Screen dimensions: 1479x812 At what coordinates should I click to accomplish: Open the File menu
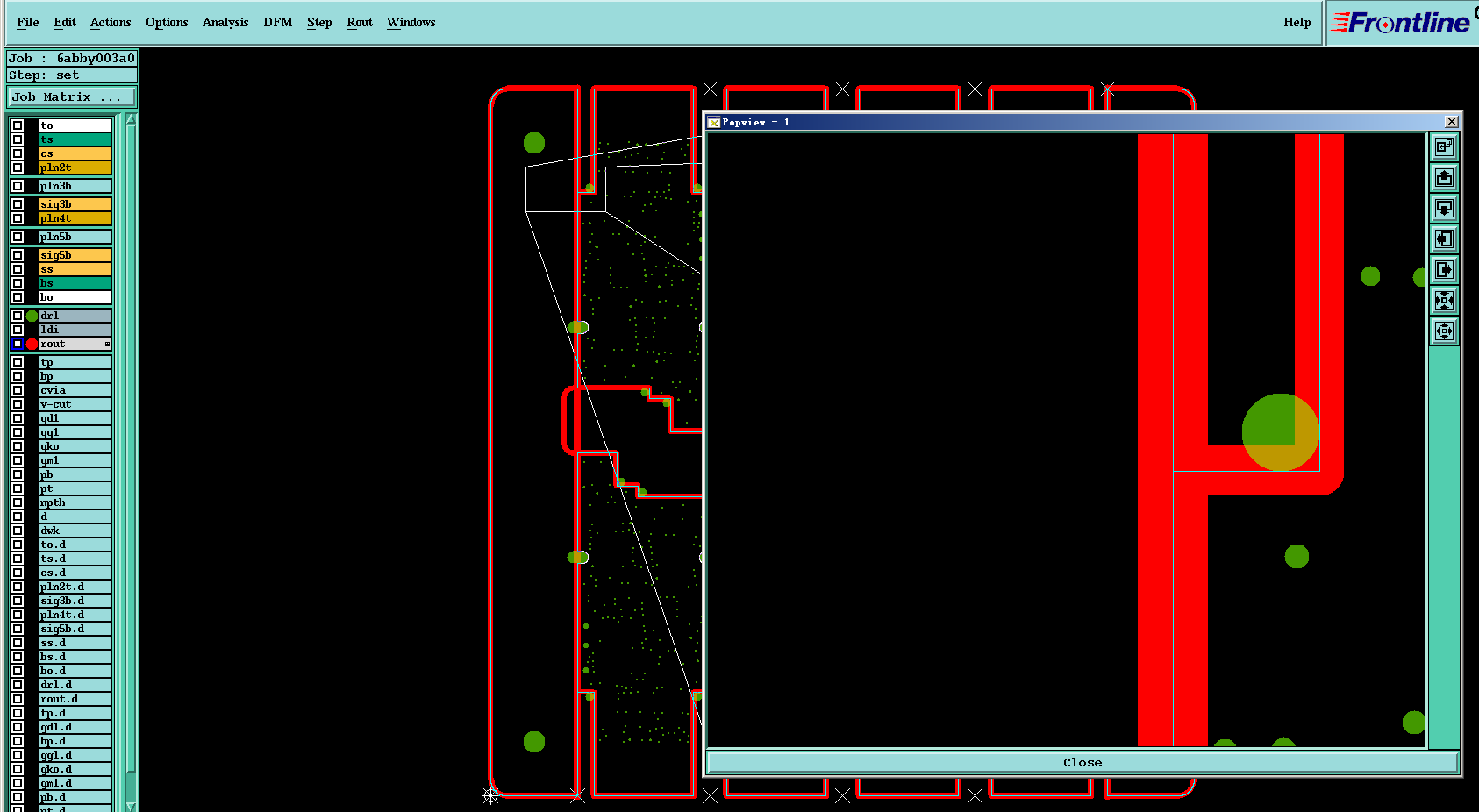pyautogui.click(x=28, y=23)
